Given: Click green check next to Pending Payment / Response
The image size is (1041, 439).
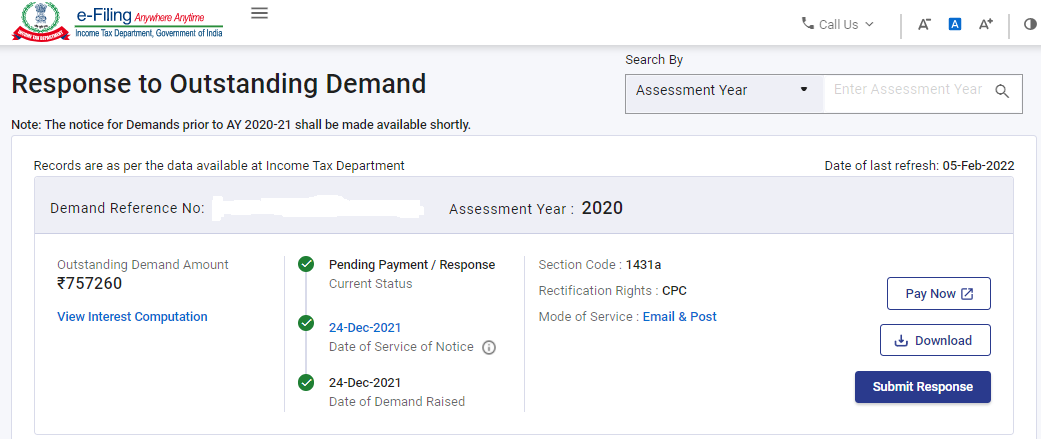Looking at the screenshot, I should tap(306, 264).
